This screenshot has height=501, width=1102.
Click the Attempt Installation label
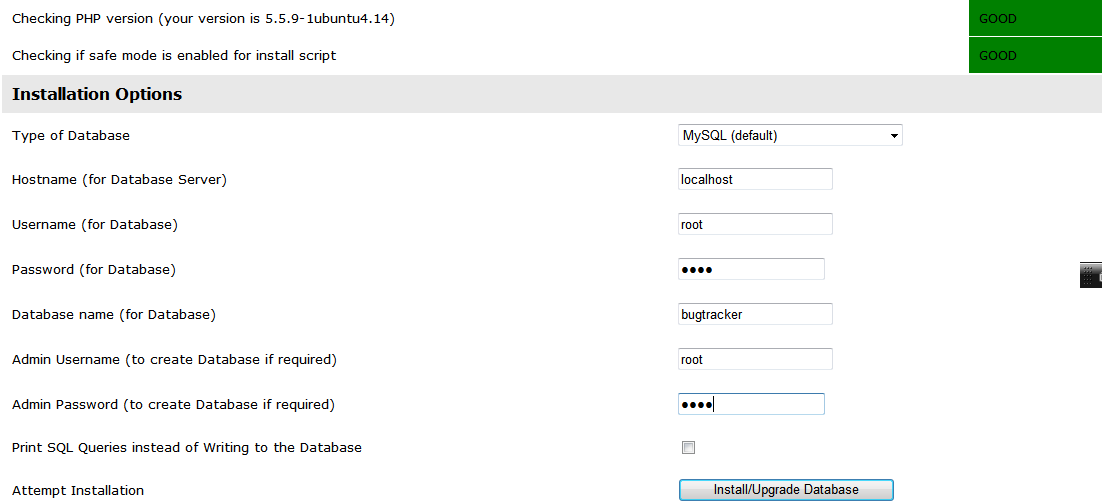click(x=78, y=490)
